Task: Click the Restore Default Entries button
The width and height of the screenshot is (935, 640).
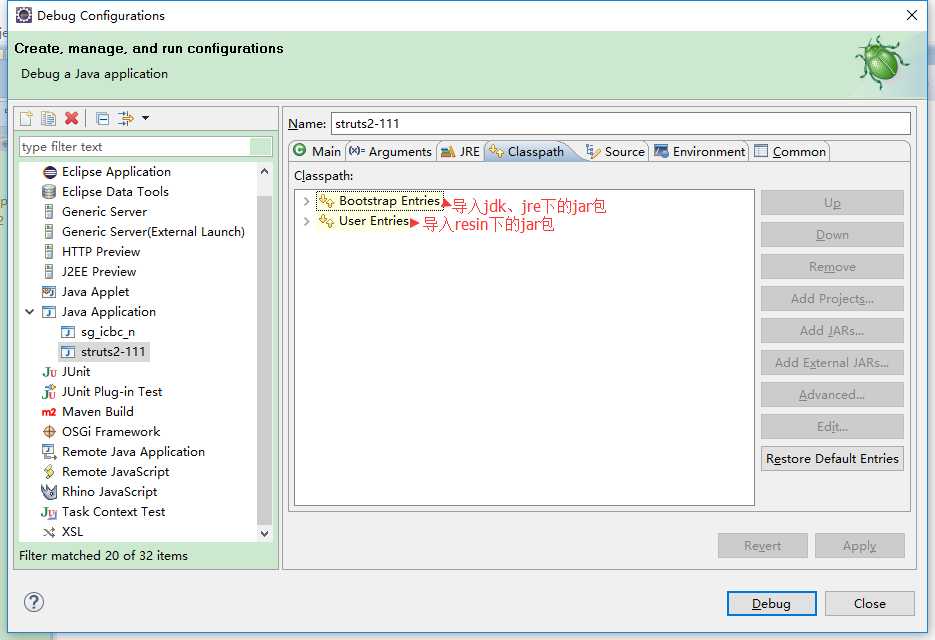Action: coord(832,459)
